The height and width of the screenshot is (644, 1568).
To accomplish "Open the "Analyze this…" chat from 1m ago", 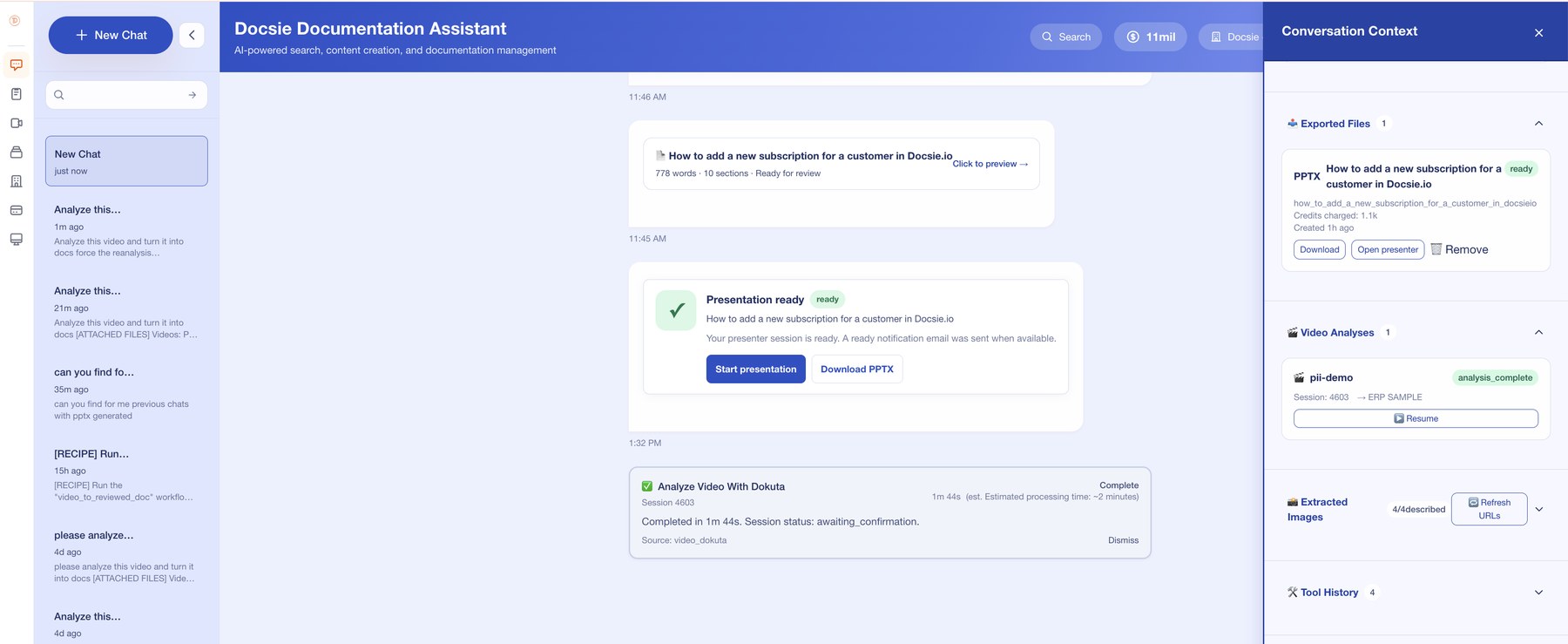I will click(126, 231).
